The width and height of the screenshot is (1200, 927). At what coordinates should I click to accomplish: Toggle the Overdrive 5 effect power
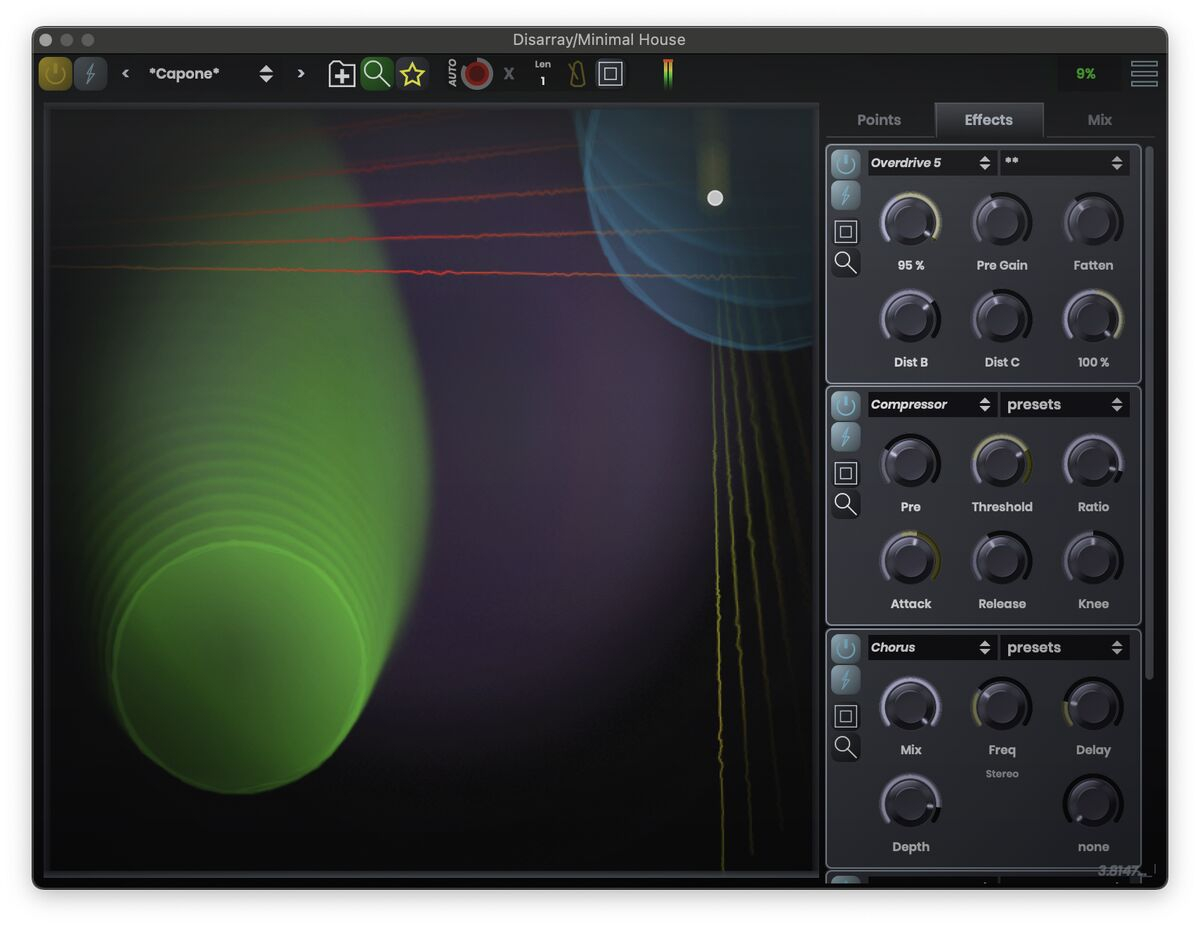[x=845, y=164]
